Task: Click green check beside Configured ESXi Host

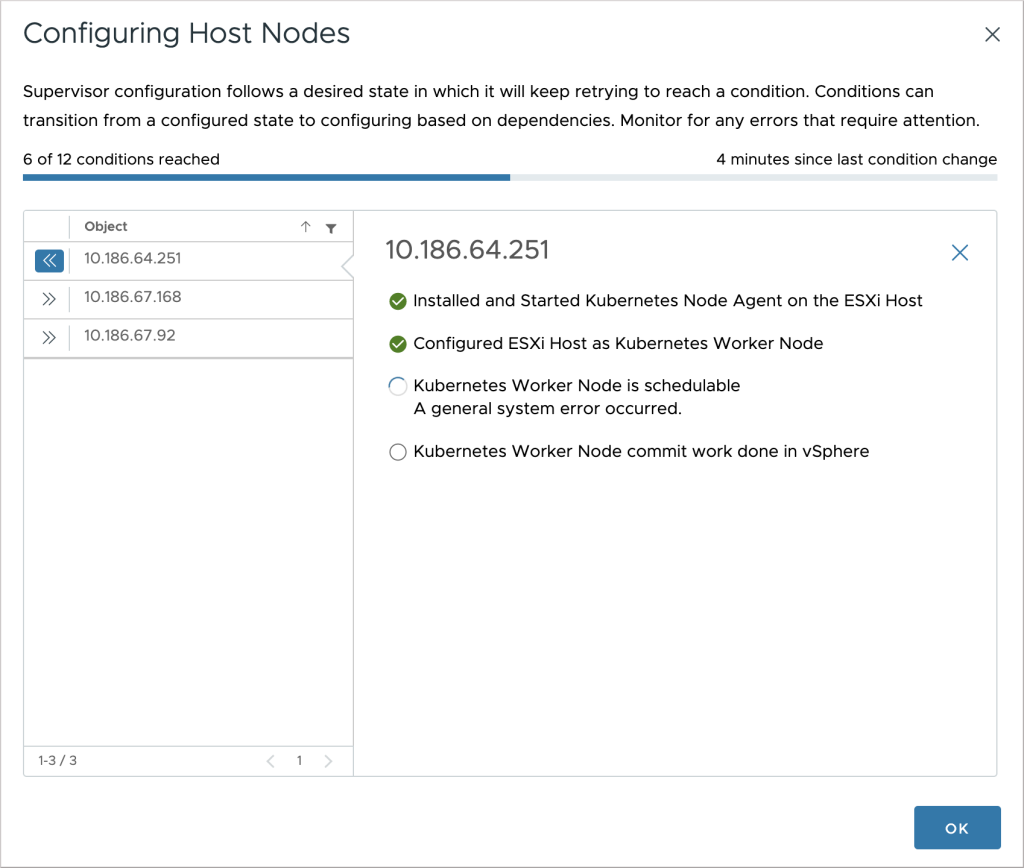Action: [x=398, y=343]
